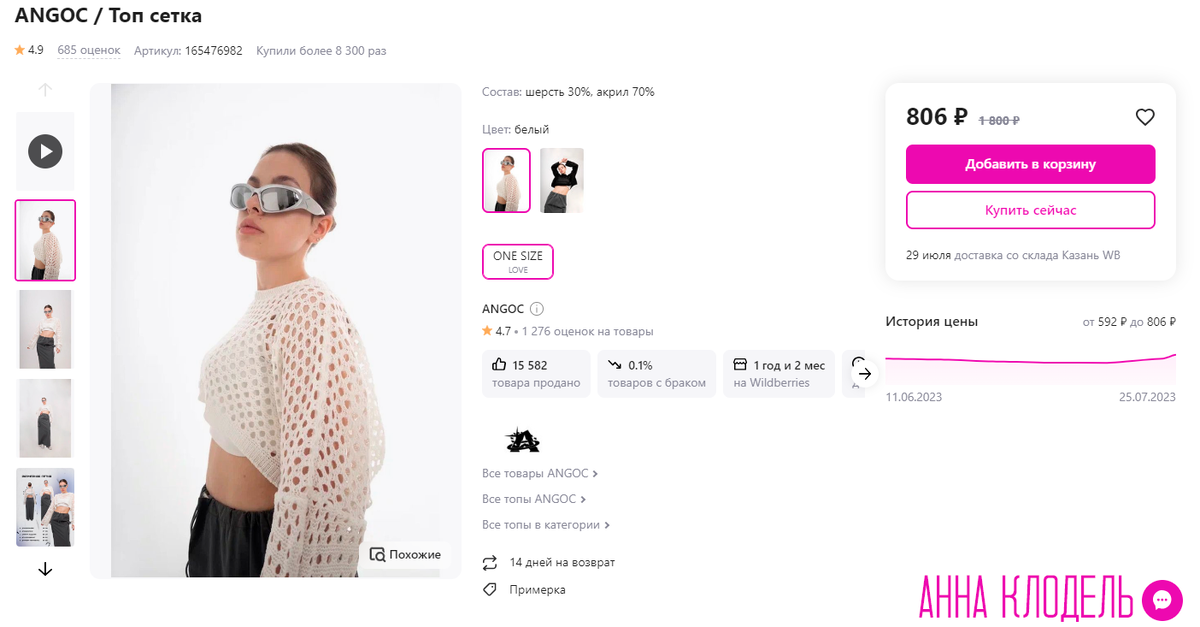Viewport: 1200px width, 627px height.
Task: Add item to favorites with heart icon
Action: tap(1145, 117)
